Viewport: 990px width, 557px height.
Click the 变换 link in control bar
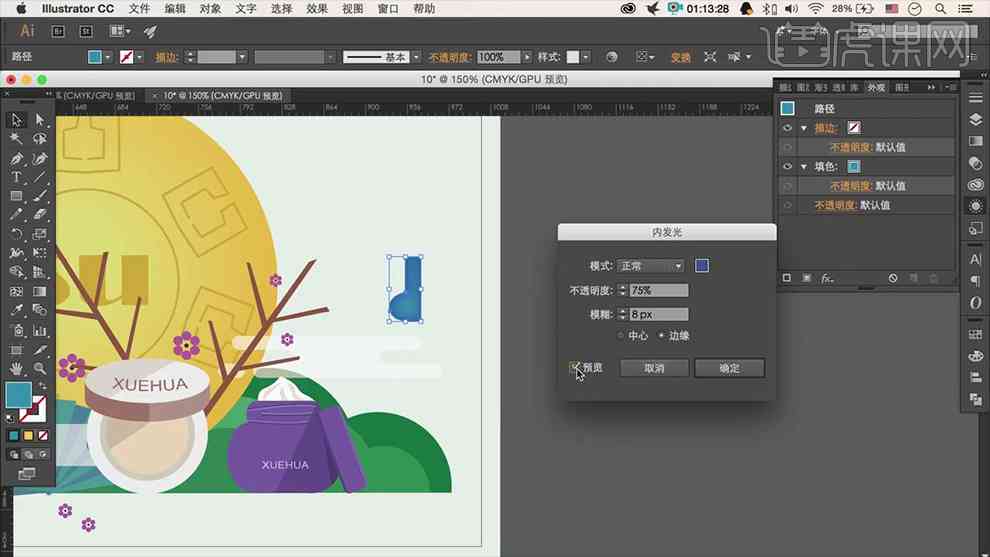coord(681,57)
